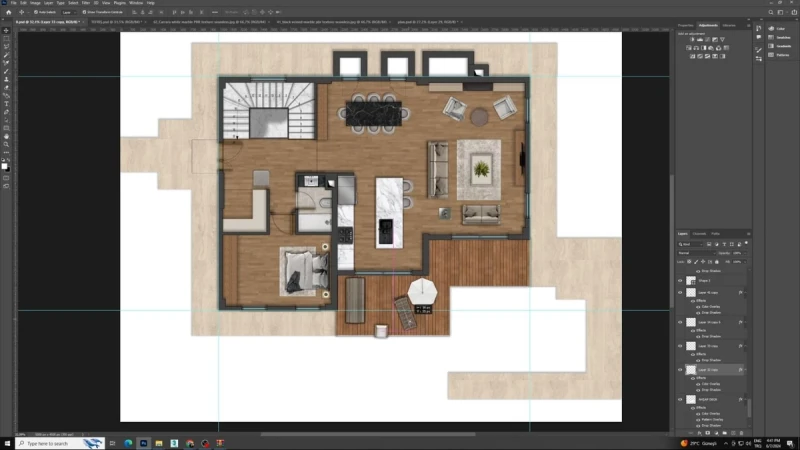Open the Comments panel icon
The width and height of the screenshot is (800, 450).
click(759, 37)
